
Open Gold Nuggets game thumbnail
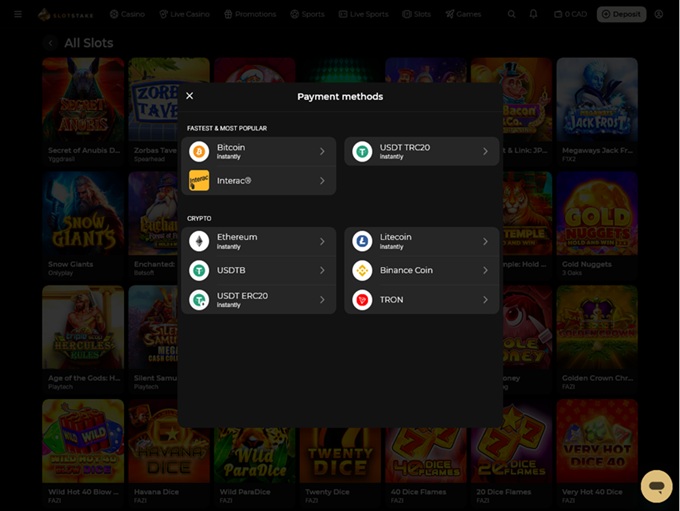click(597, 213)
